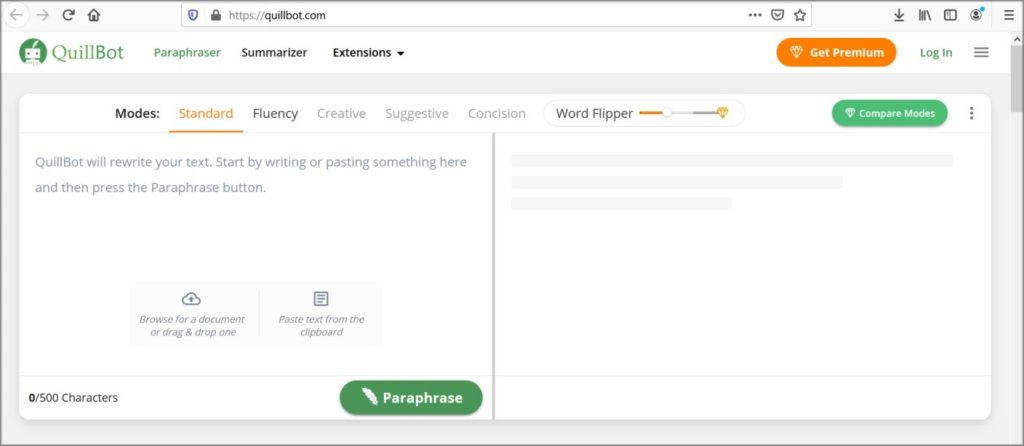View site security via the padlock icon
This screenshot has height=446, width=1024.
coord(216,15)
